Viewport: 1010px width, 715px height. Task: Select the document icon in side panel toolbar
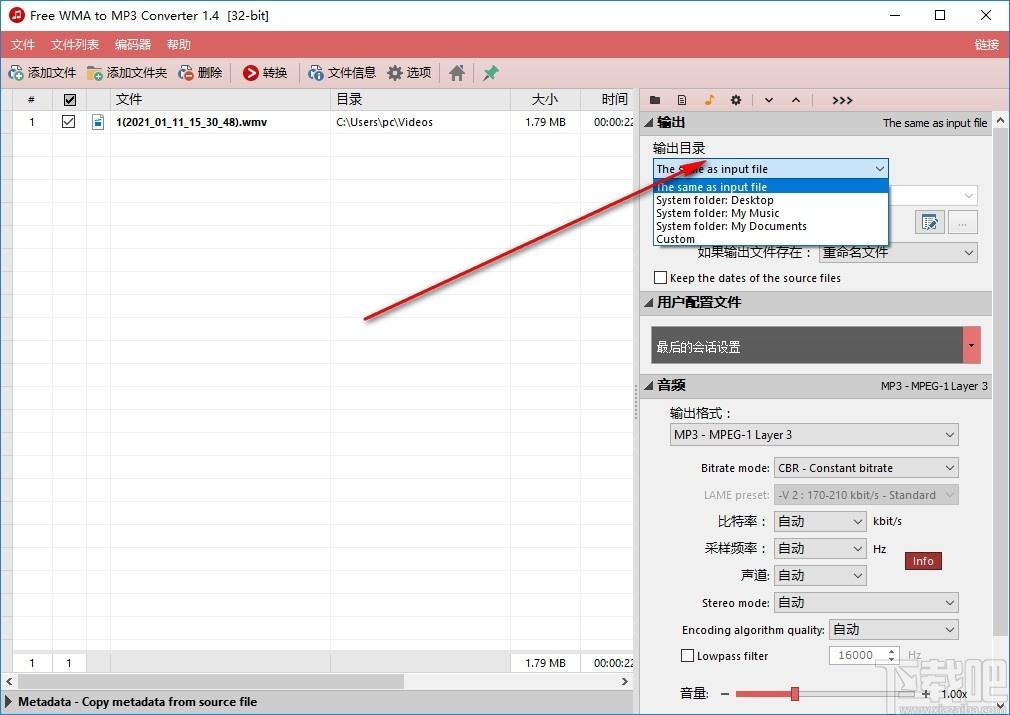coord(681,100)
